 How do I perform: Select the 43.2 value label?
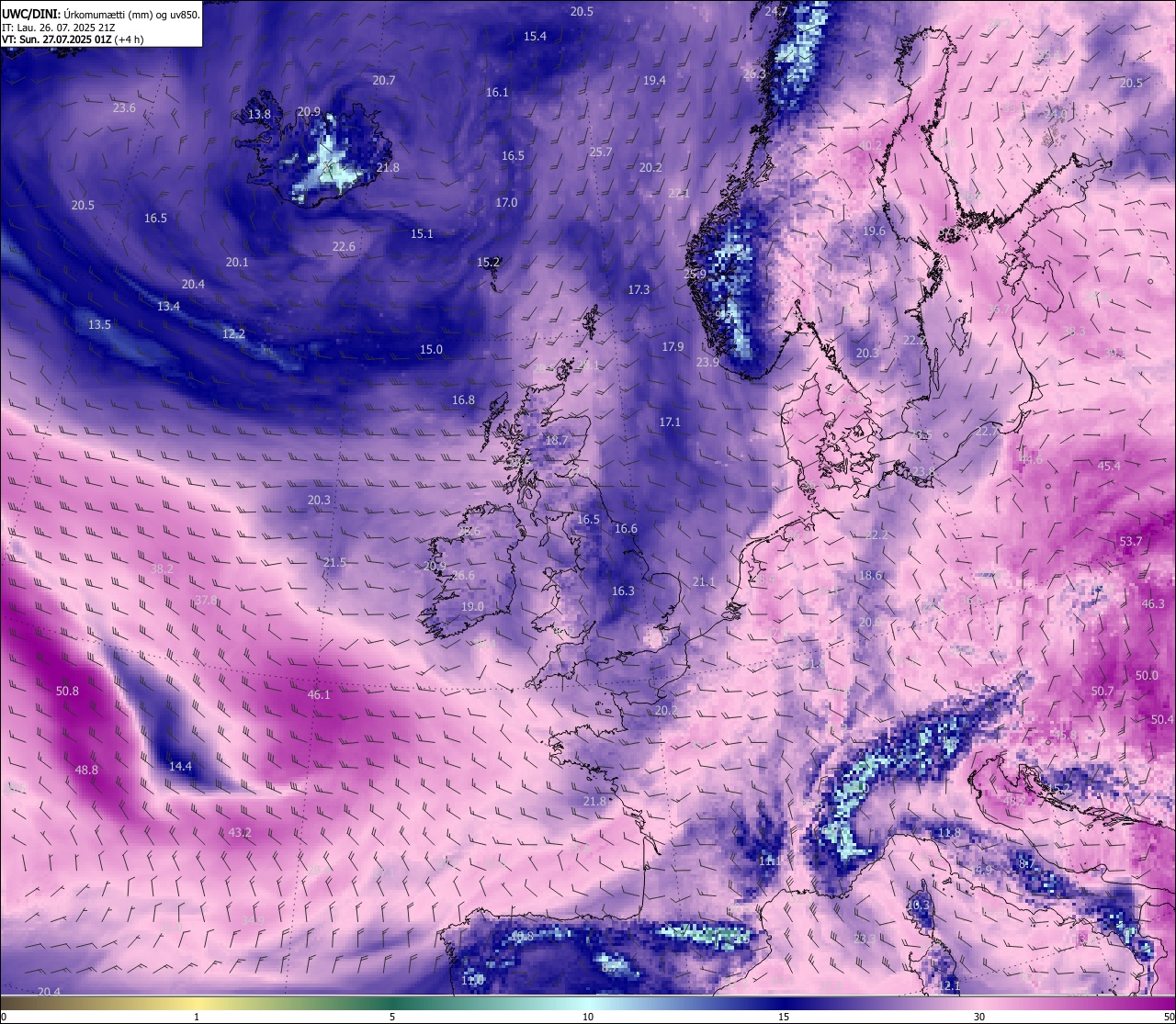point(240,833)
